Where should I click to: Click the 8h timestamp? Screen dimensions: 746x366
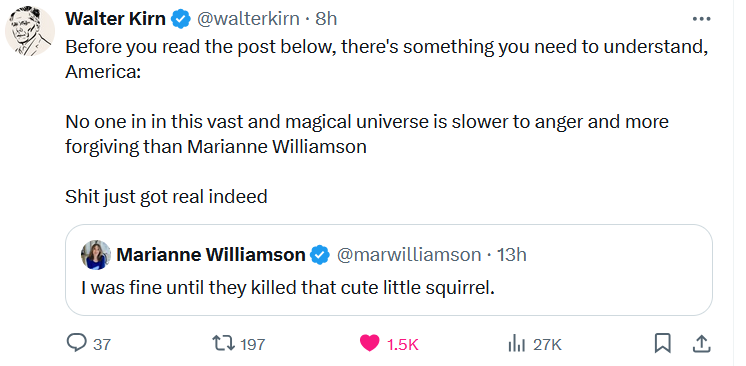pos(326,19)
